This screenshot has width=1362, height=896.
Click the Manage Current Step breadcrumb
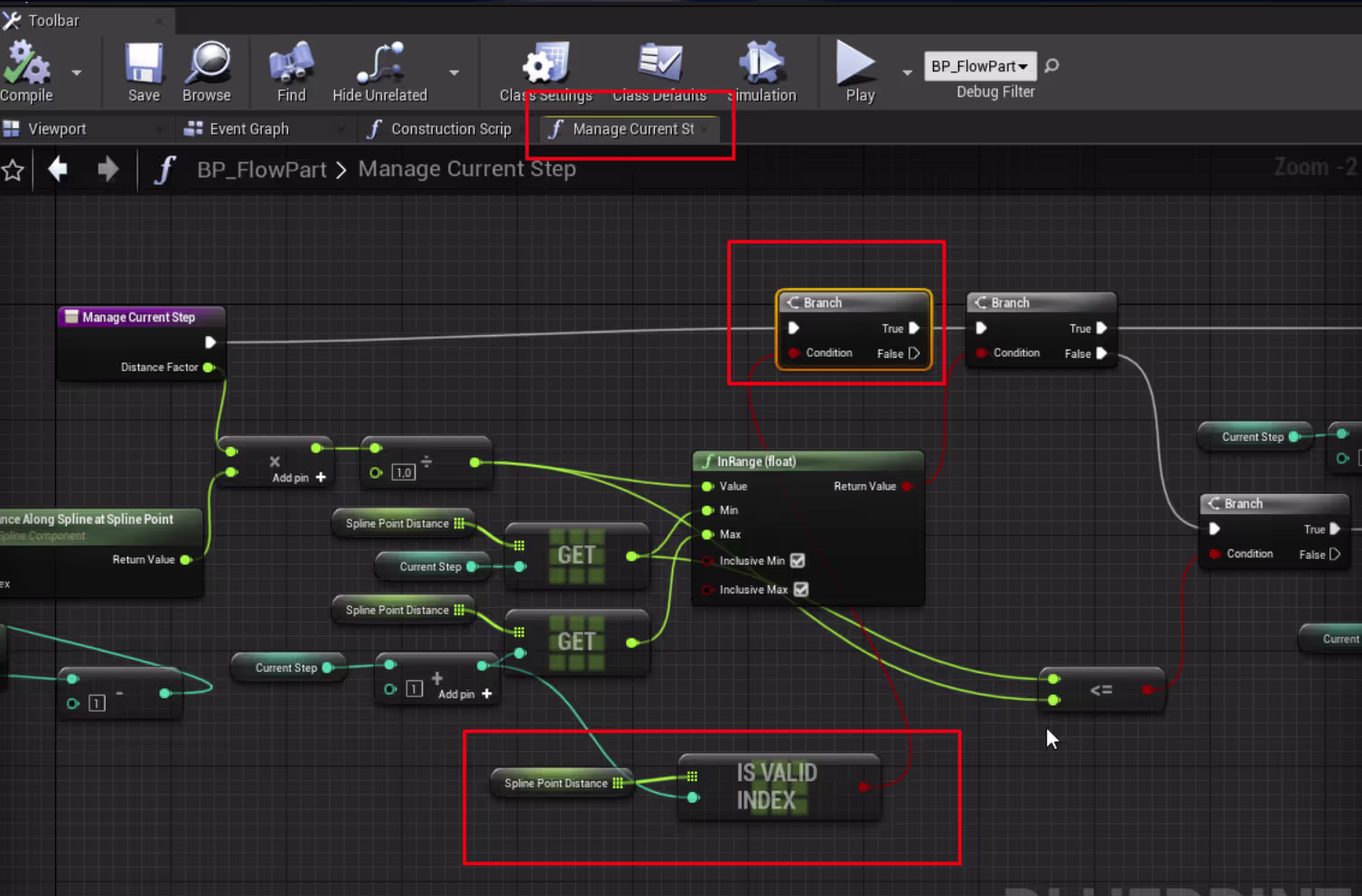467,169
